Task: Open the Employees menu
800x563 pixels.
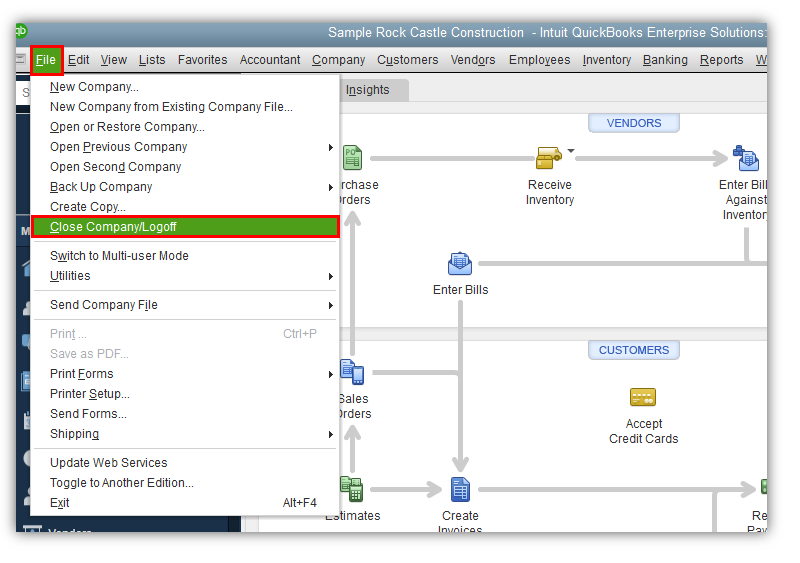Action: [x=539, y=60]
